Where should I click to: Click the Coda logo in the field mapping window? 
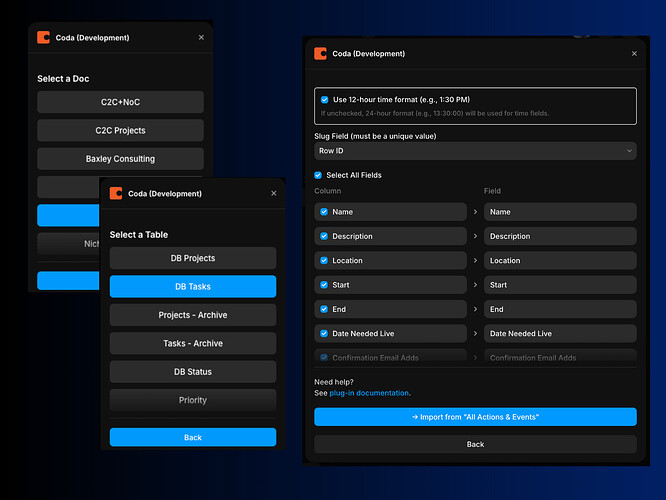point(320,54)
